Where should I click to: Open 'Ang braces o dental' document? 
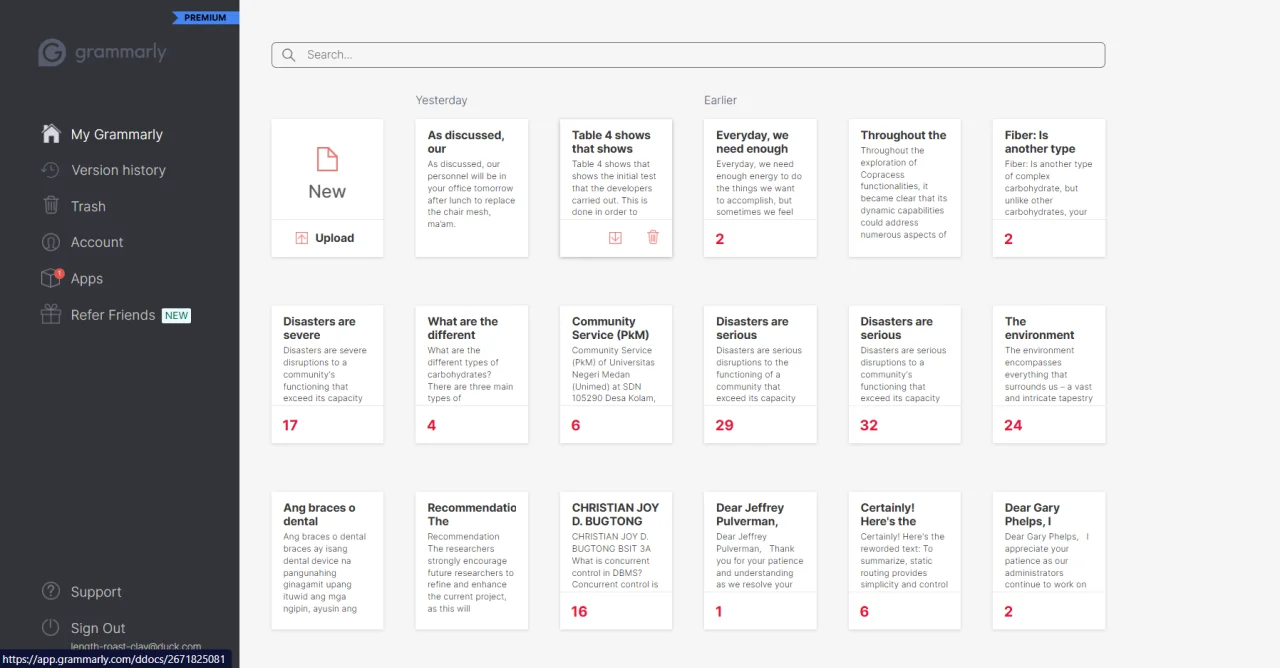point(327,560)
